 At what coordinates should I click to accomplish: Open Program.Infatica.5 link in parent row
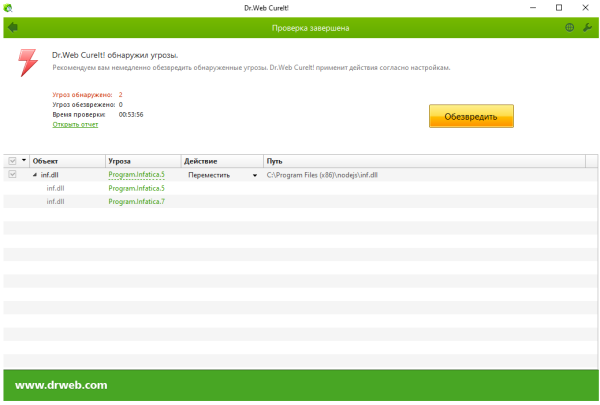click(136, 175)
